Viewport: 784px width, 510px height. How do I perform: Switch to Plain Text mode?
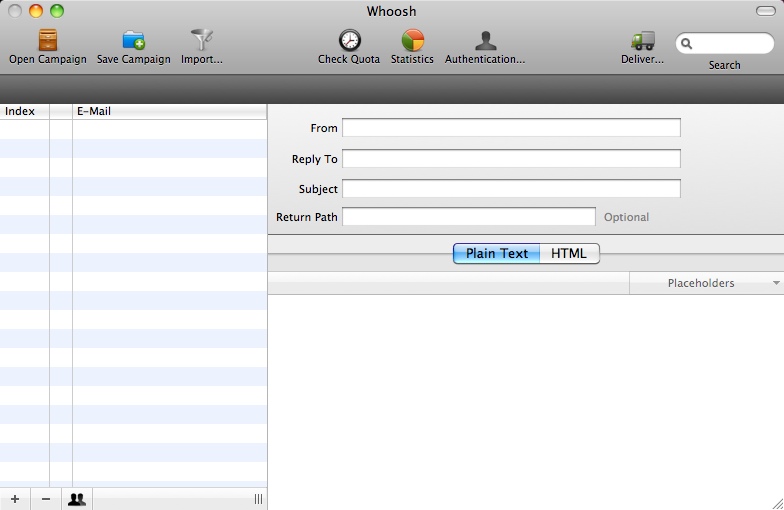[x=497, y=254]
